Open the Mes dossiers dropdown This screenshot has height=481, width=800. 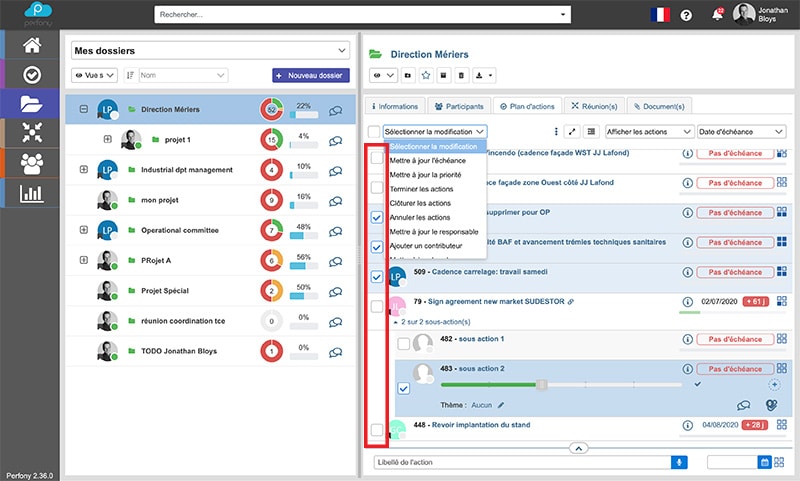(x=210, y=50)
